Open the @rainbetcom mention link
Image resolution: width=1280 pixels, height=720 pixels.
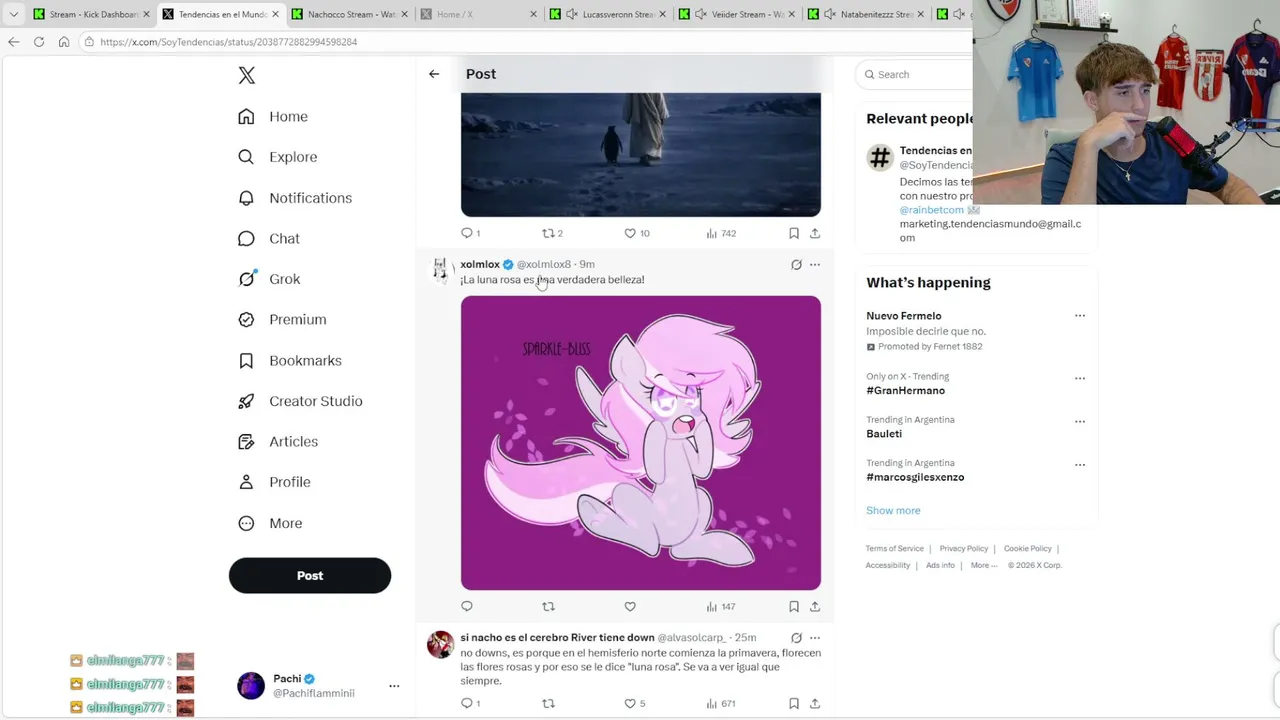931,210
